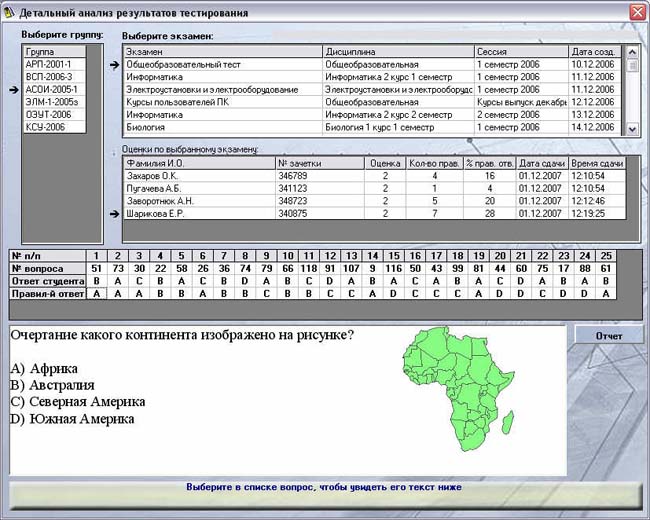Click the № зачетки column header
Viewport: 650px width, 520px height.
320,163
